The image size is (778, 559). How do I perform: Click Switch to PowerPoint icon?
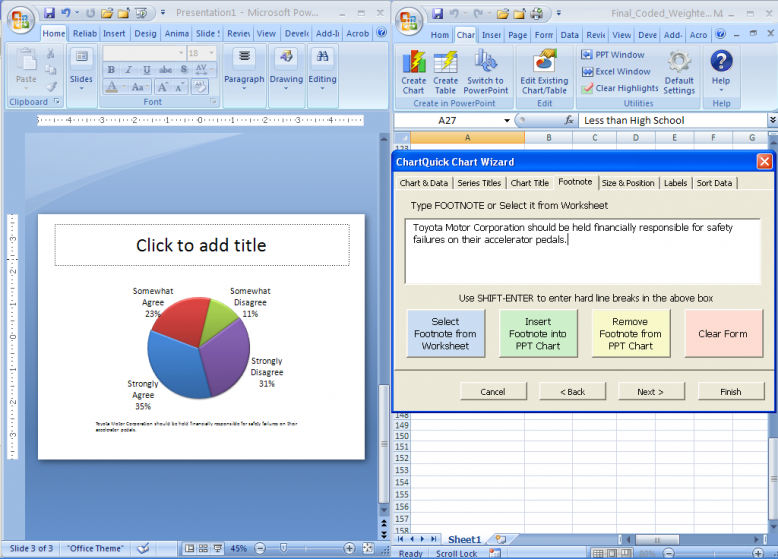pos(486,72)
